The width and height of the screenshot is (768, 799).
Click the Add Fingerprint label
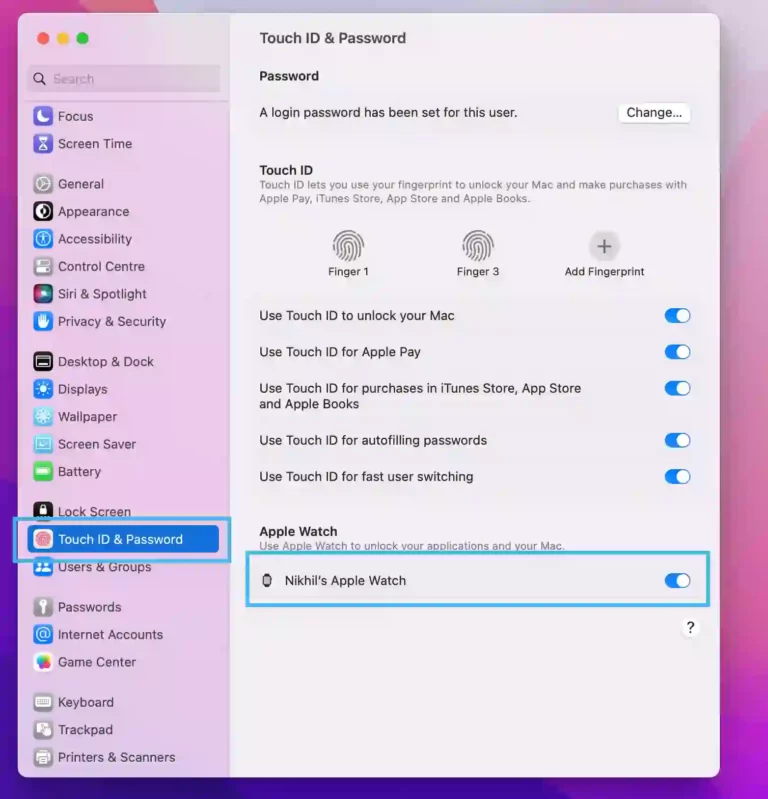pyautogui.click(x=604, y=272)
